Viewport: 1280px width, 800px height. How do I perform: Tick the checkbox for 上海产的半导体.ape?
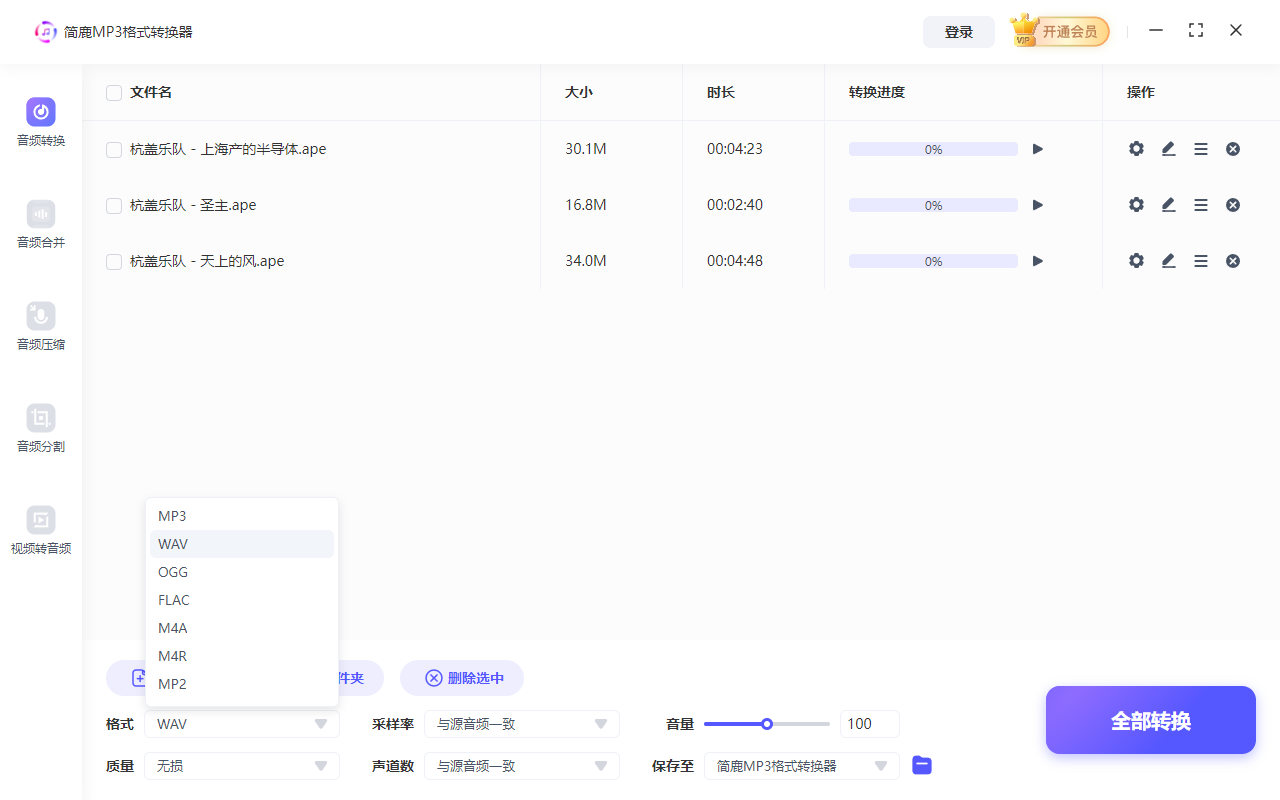click(x=113, y=148)
